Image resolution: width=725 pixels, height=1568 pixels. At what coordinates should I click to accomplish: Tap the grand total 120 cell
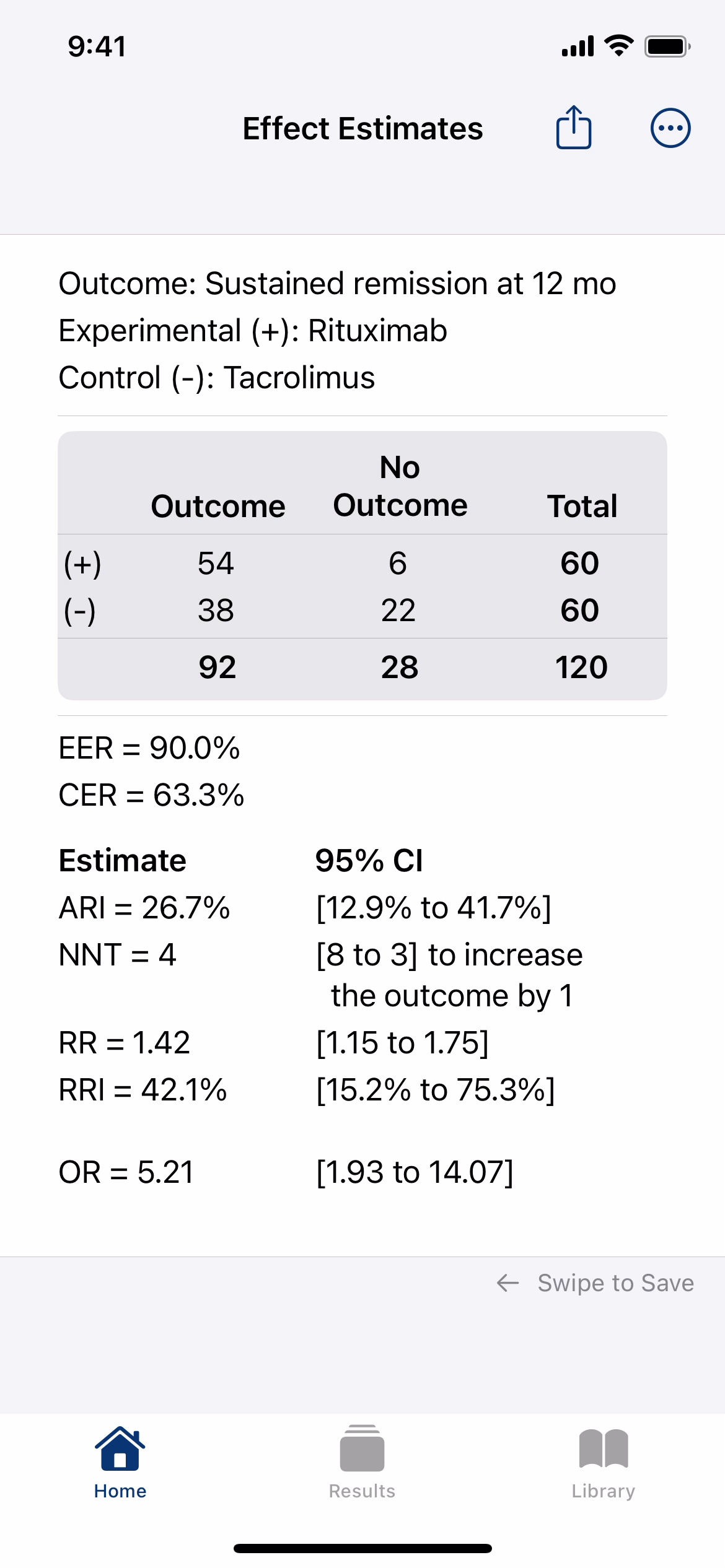click(581, 668)
